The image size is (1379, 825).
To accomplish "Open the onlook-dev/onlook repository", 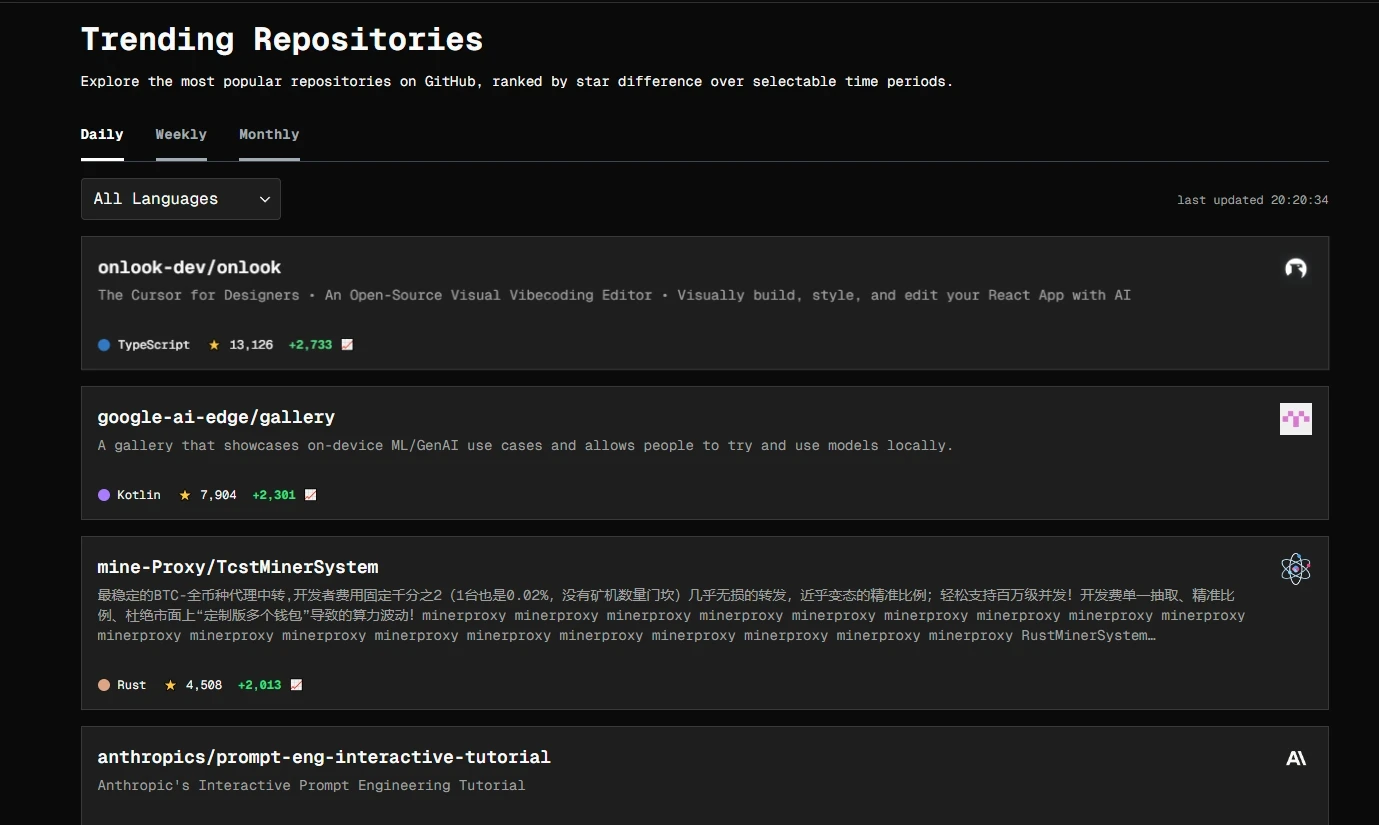I will coord(189,268).
